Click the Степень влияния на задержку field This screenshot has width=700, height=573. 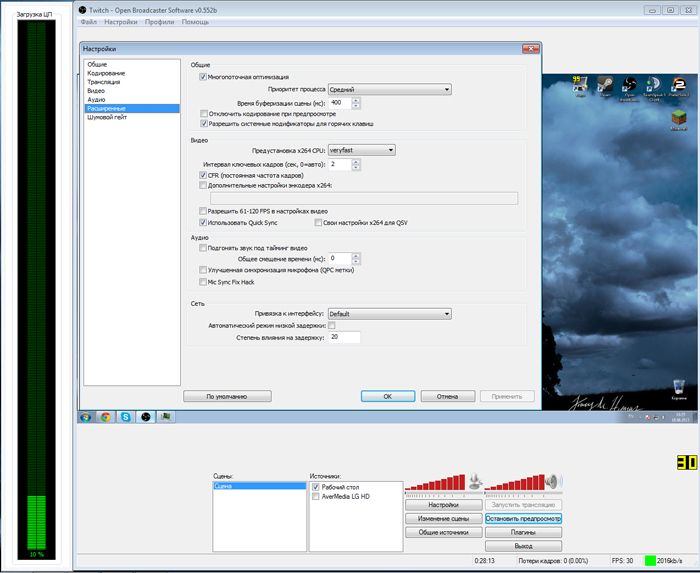344,338
